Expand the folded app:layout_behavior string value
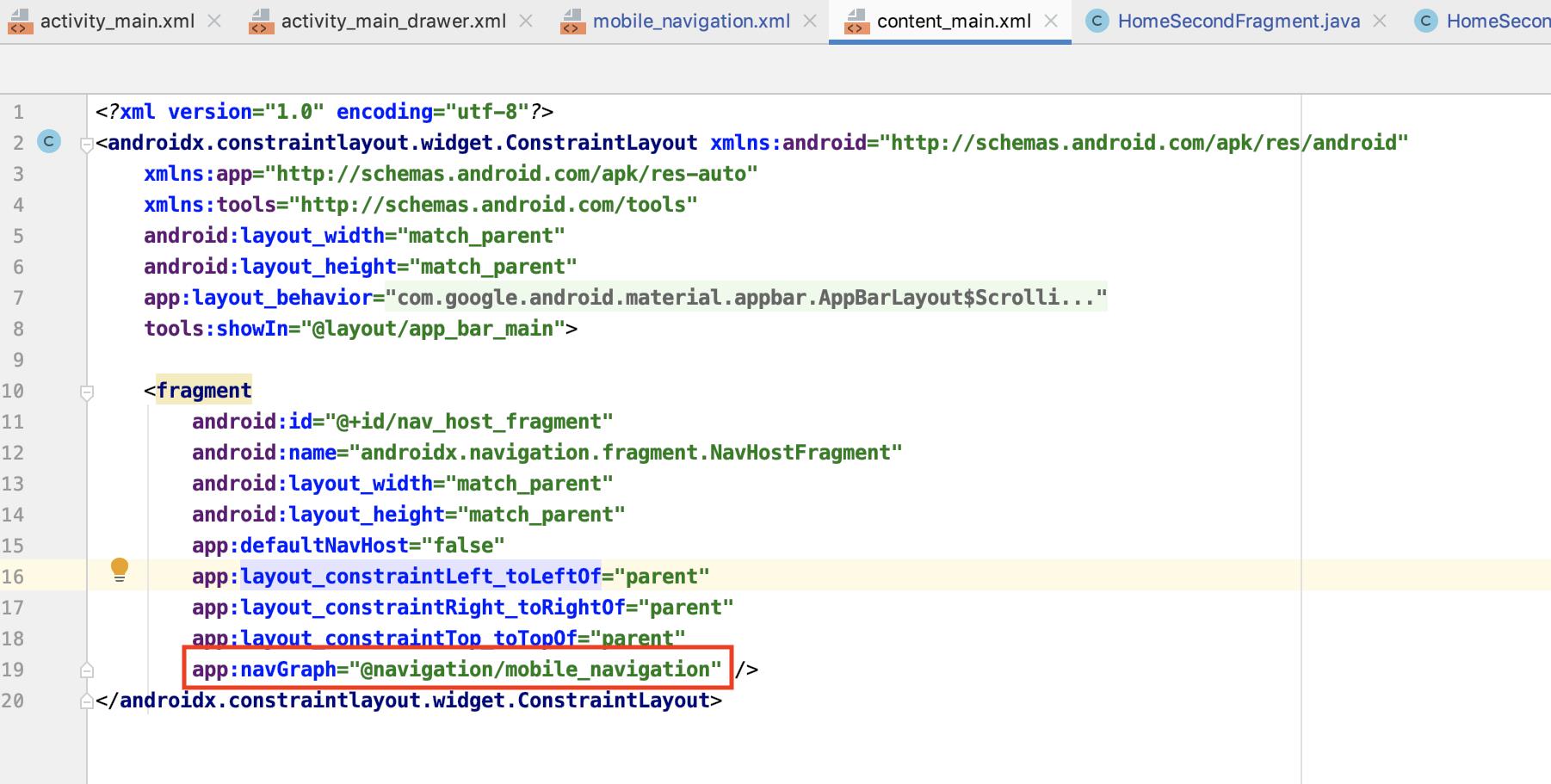Viewport: 1551px width, 784px height. [745, 298]
